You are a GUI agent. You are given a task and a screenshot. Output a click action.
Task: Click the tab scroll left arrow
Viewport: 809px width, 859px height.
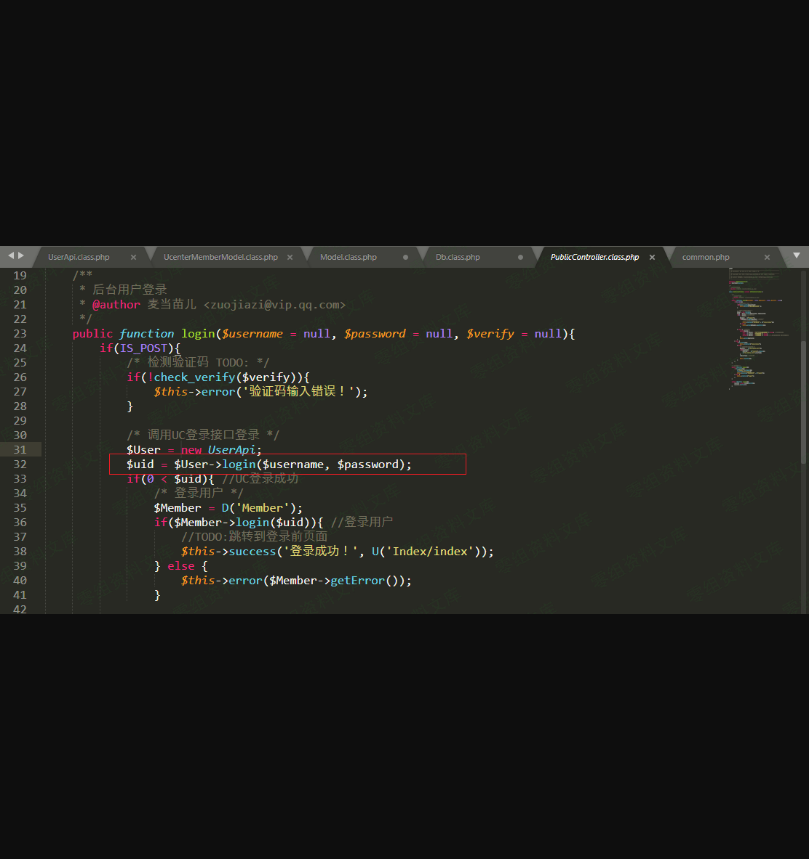point(10,256)
